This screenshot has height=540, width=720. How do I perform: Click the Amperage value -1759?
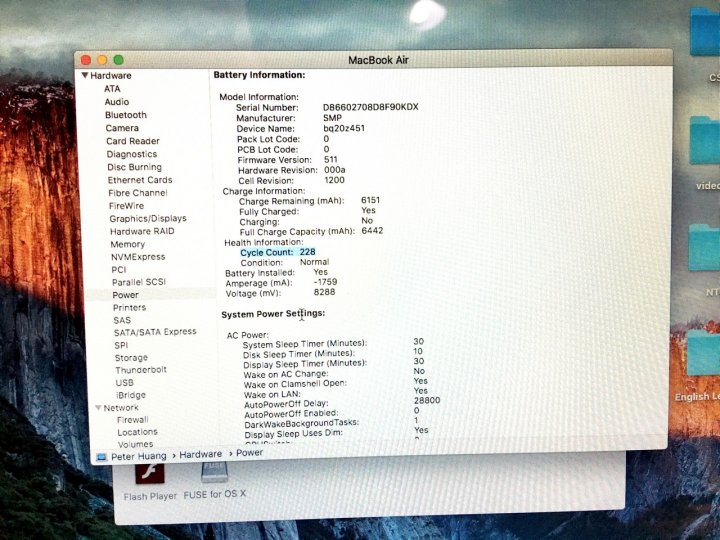(325, 281)
